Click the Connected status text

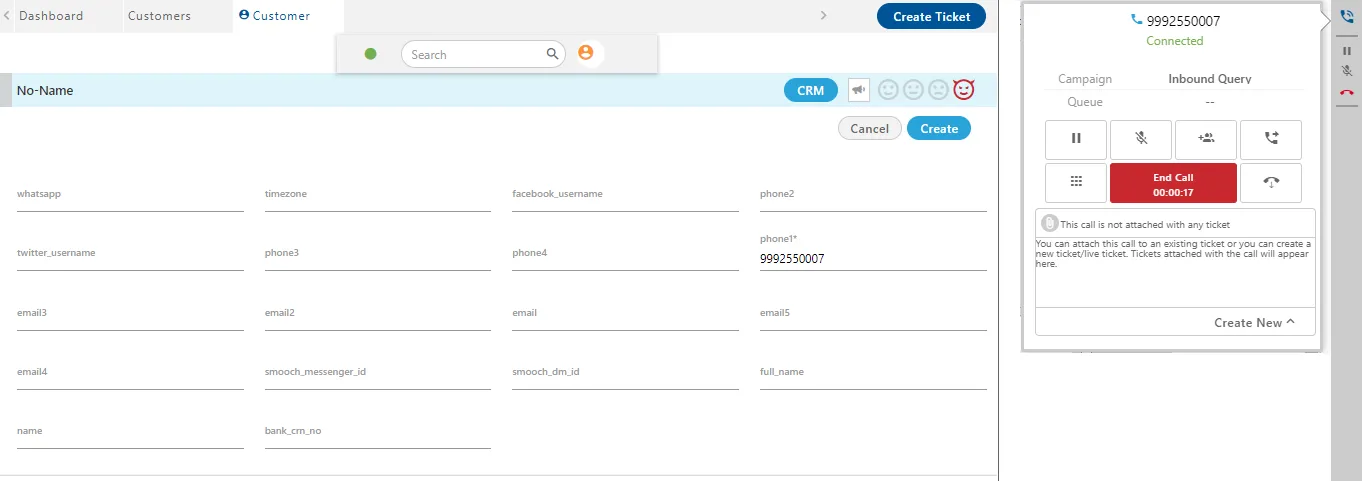1175,41
